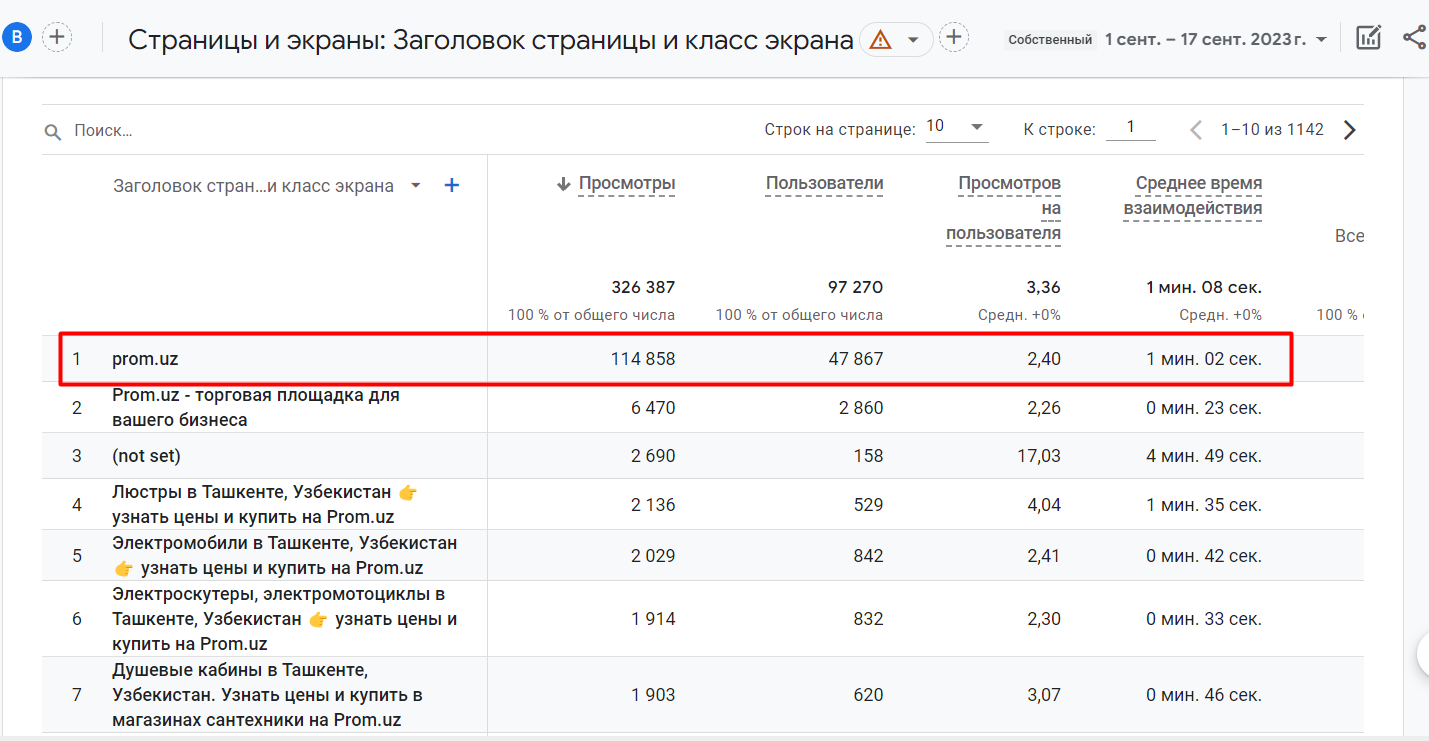Click views value 114 858
1429x741 pixels.
coord(643,358)
